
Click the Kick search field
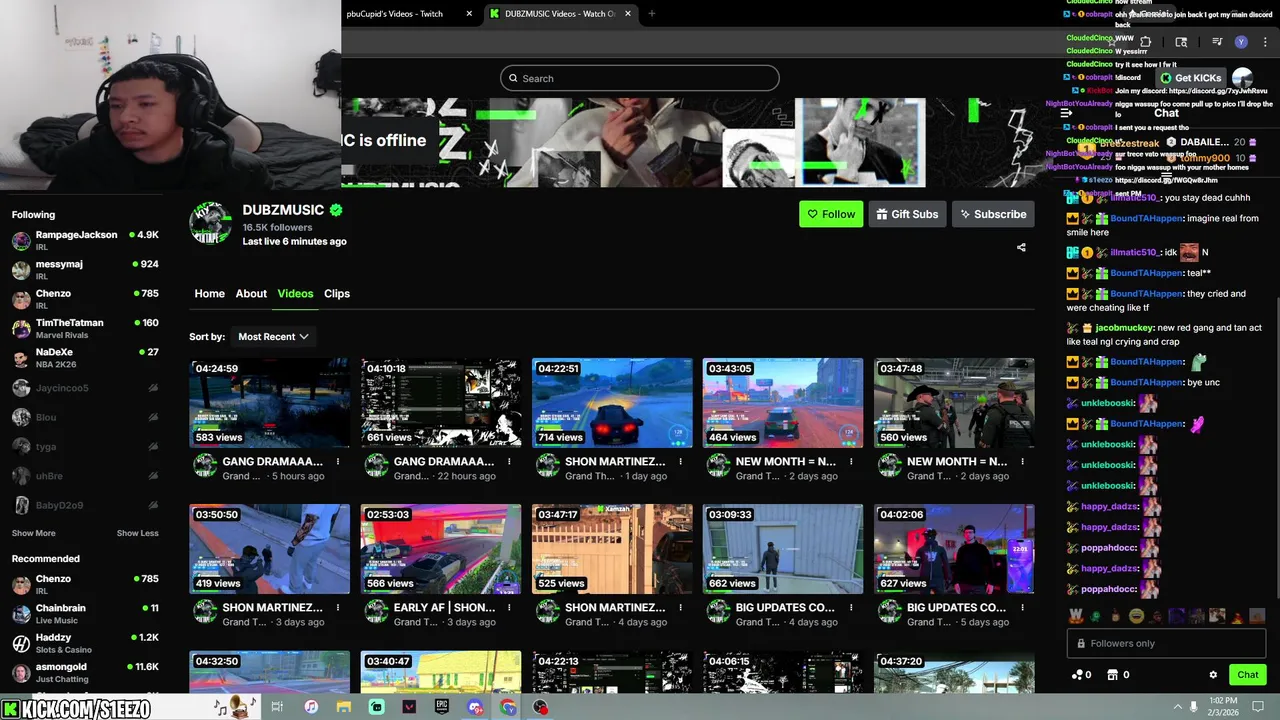tap(640, 78)
